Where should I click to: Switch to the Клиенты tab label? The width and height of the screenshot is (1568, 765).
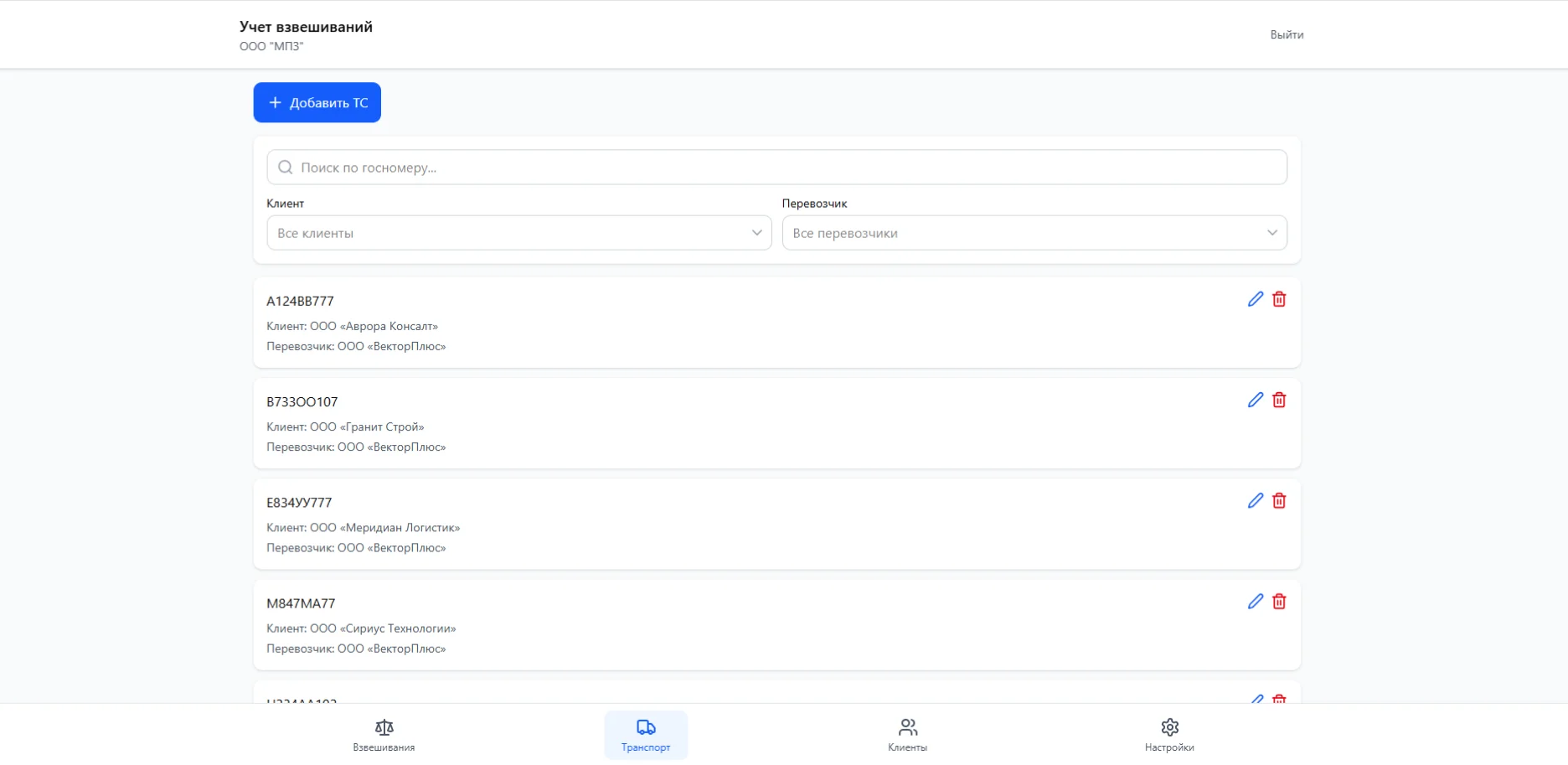pos(908,747)
